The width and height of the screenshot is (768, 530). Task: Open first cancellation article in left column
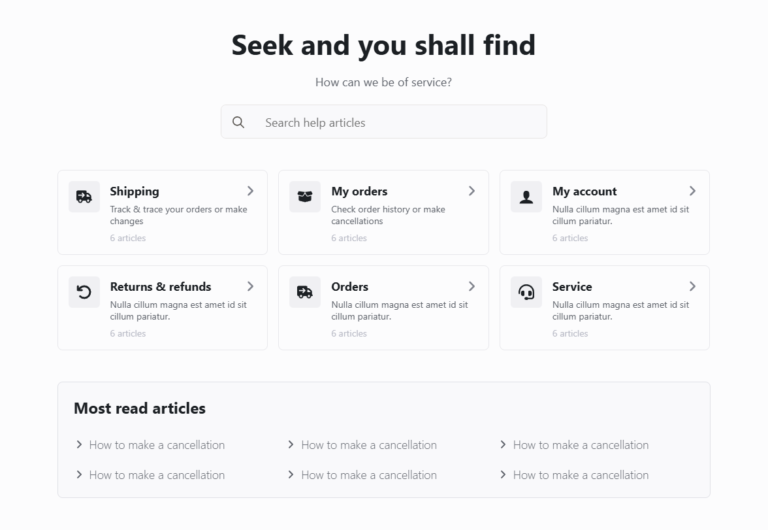click(x=156, y=445)
